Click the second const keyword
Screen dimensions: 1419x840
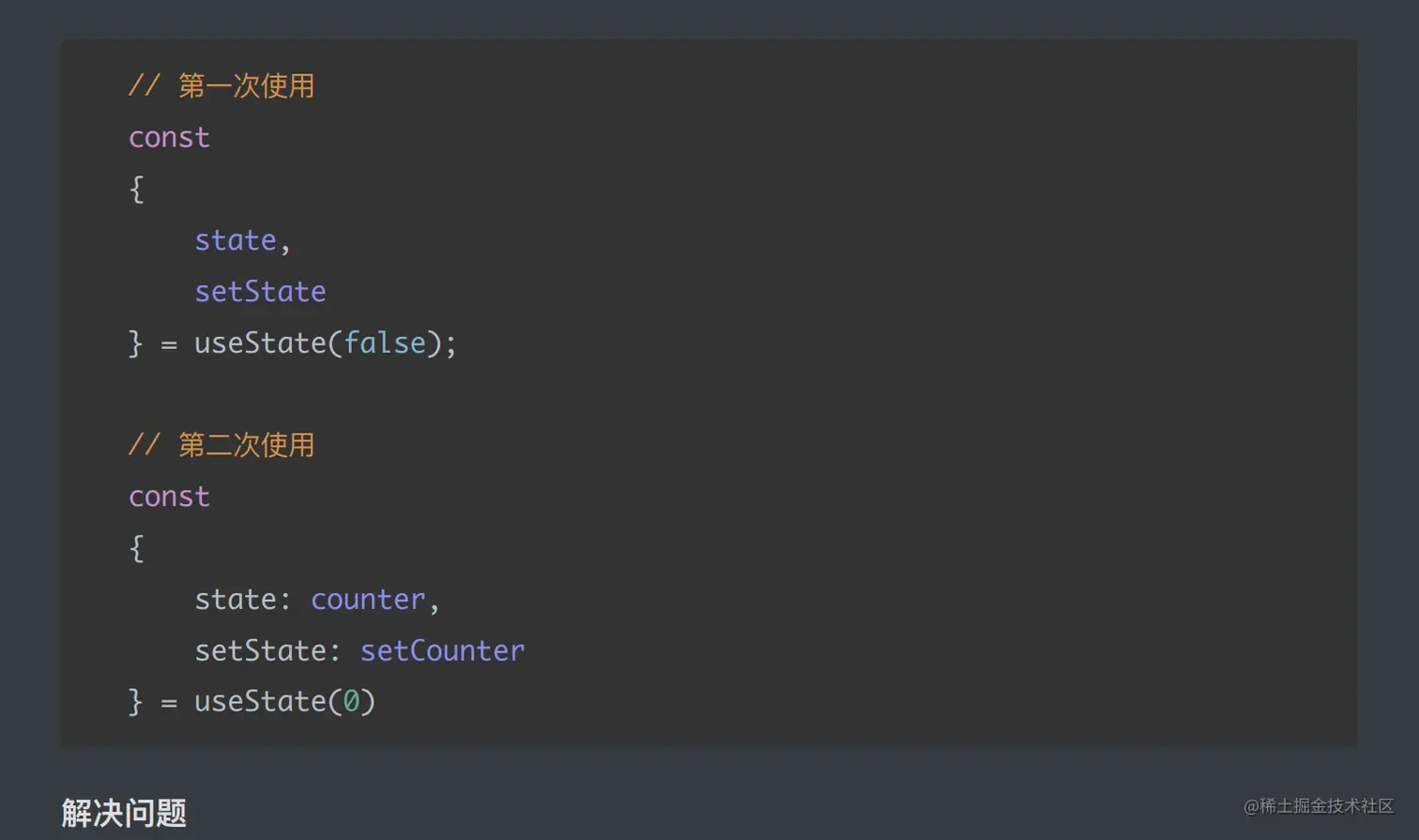(x=169, y=496)
